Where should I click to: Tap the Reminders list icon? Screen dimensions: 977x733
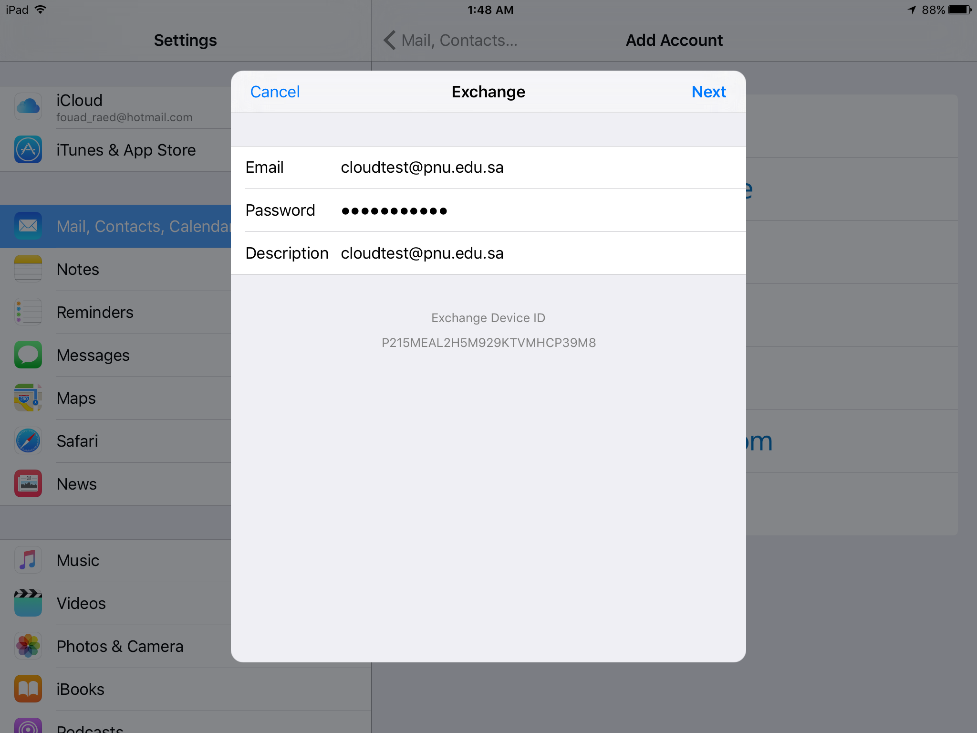(28, 312)
